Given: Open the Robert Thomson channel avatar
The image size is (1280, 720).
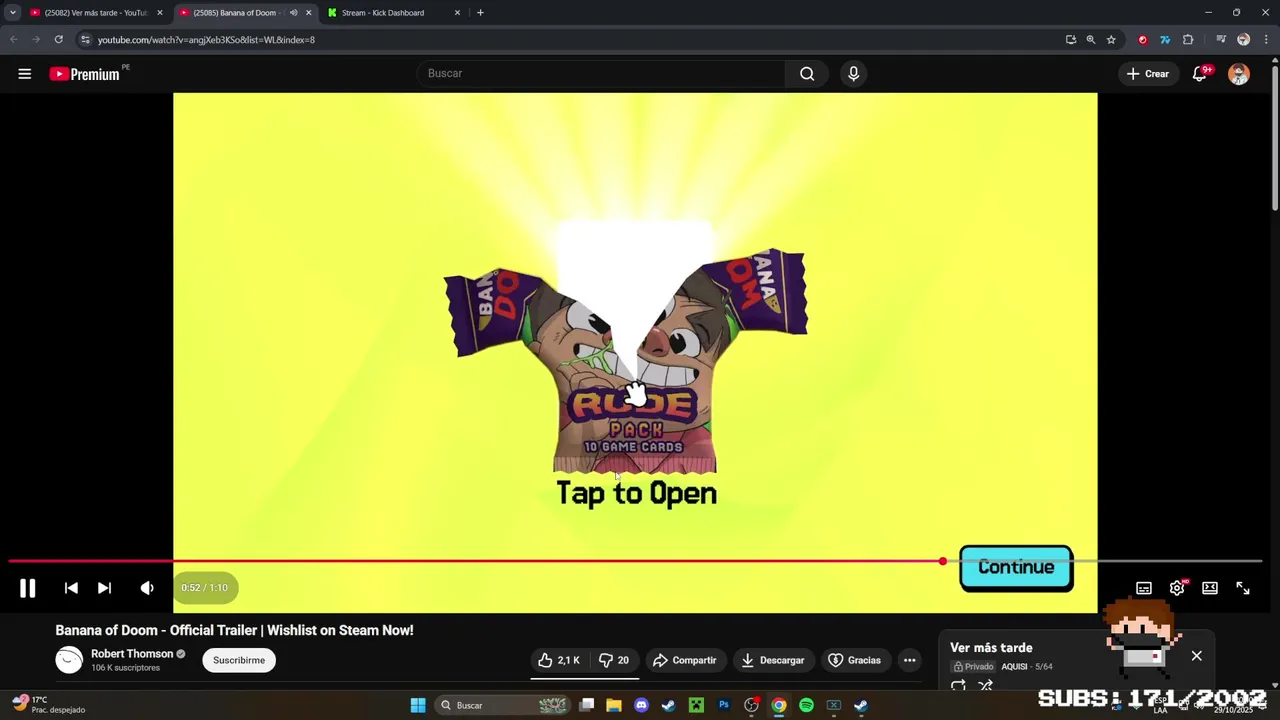Looking at the screenshot, I should pyautogui.click(x=69, y=660).
